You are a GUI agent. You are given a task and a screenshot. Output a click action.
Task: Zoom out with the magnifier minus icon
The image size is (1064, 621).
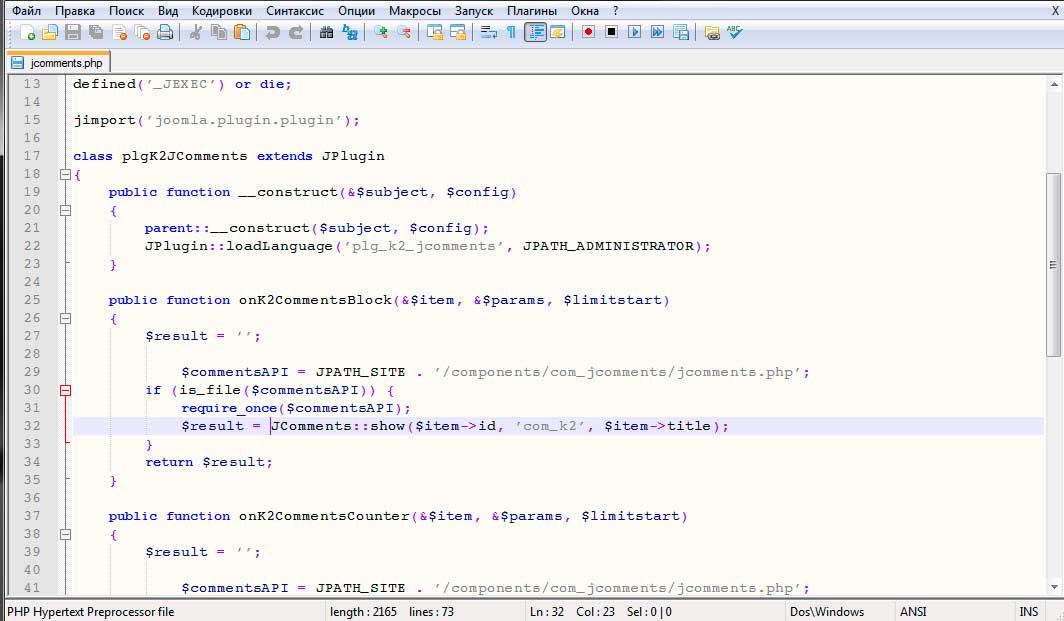coord(404,32)
